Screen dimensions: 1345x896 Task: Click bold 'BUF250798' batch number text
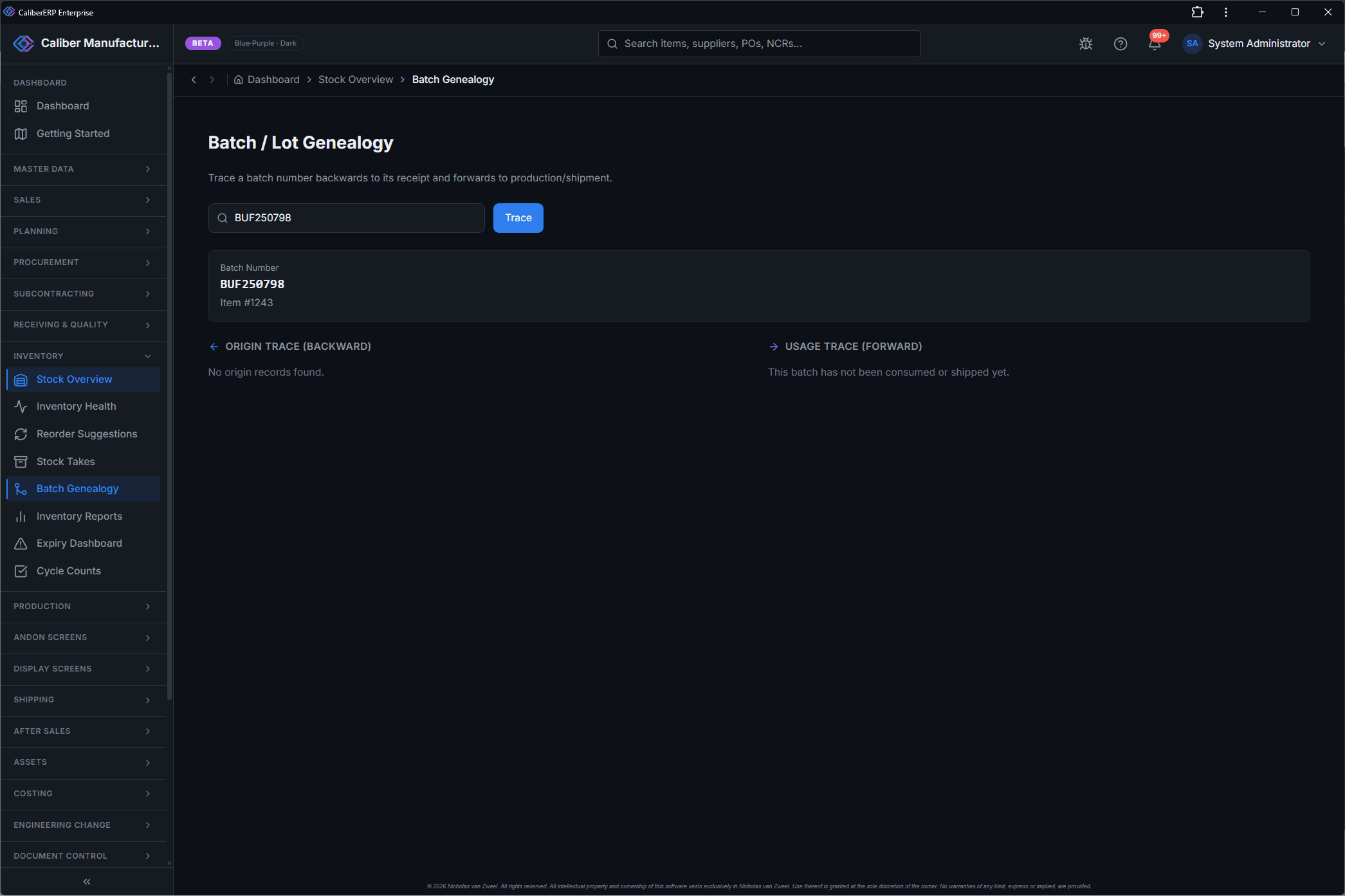[252, 284]
